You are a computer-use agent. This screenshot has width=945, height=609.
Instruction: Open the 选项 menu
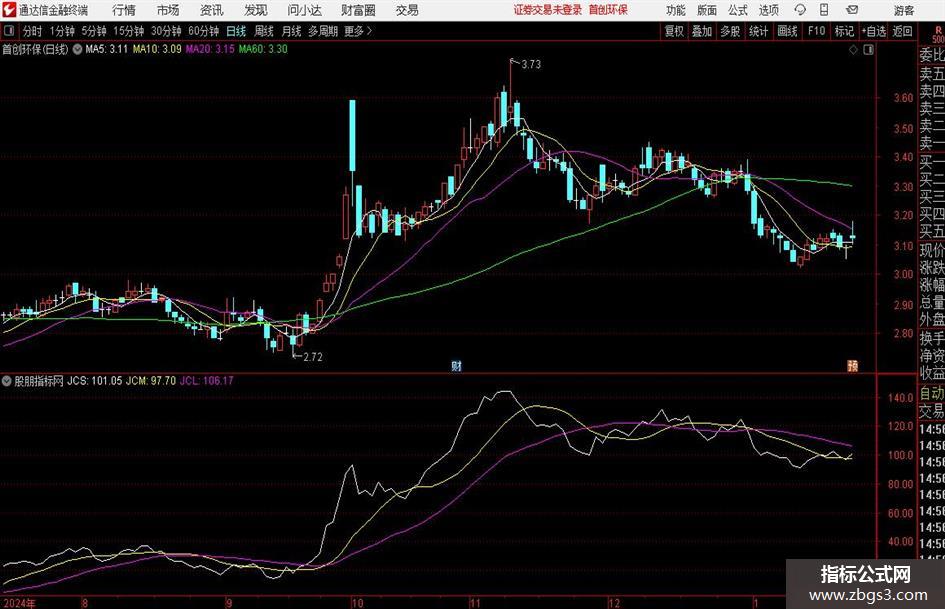pyautogui.click(x=768, y=10)
